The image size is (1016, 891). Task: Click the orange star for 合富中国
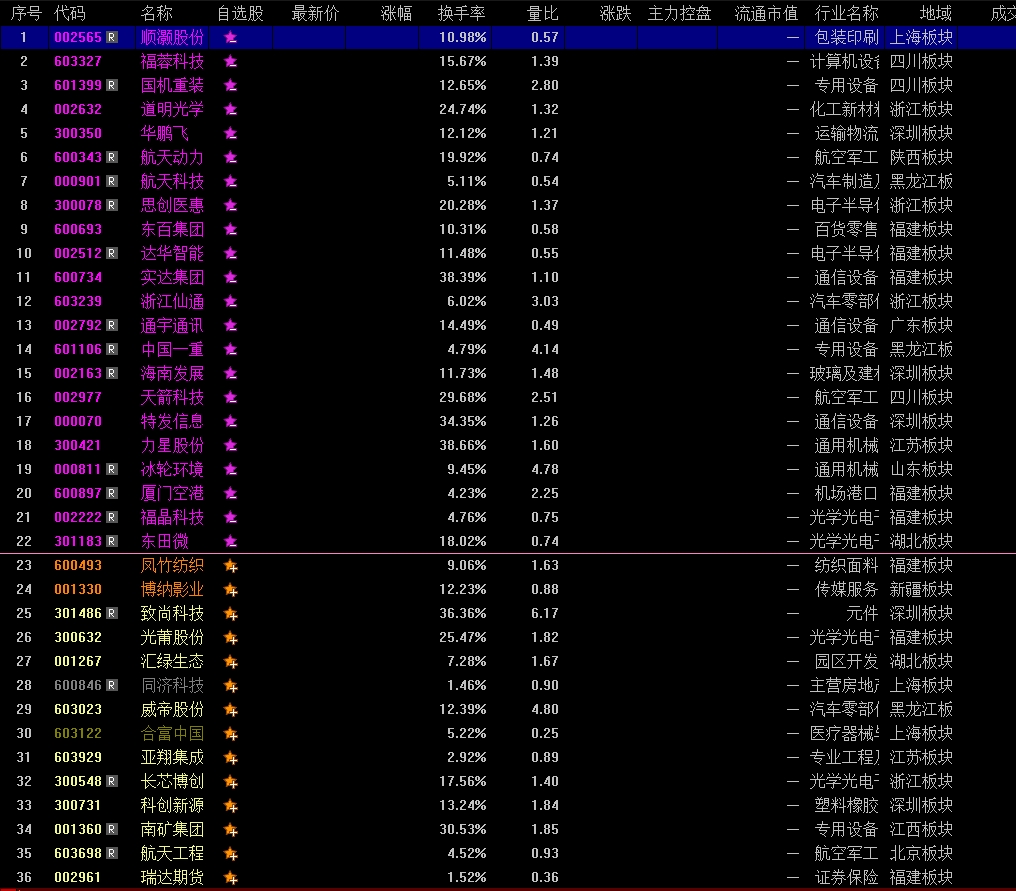[231, 734]
